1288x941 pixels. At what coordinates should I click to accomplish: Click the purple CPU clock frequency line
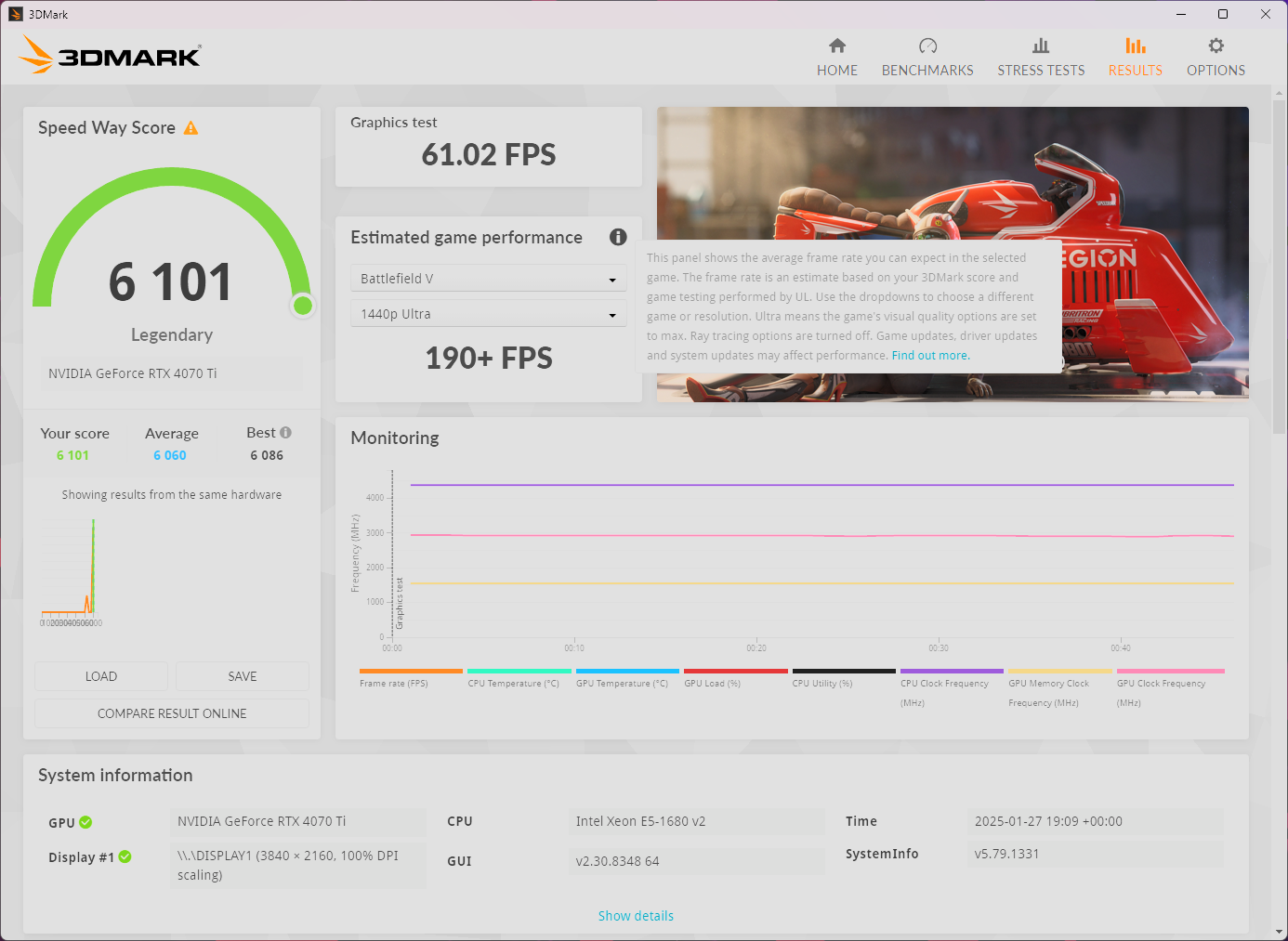tap(822, 485)
